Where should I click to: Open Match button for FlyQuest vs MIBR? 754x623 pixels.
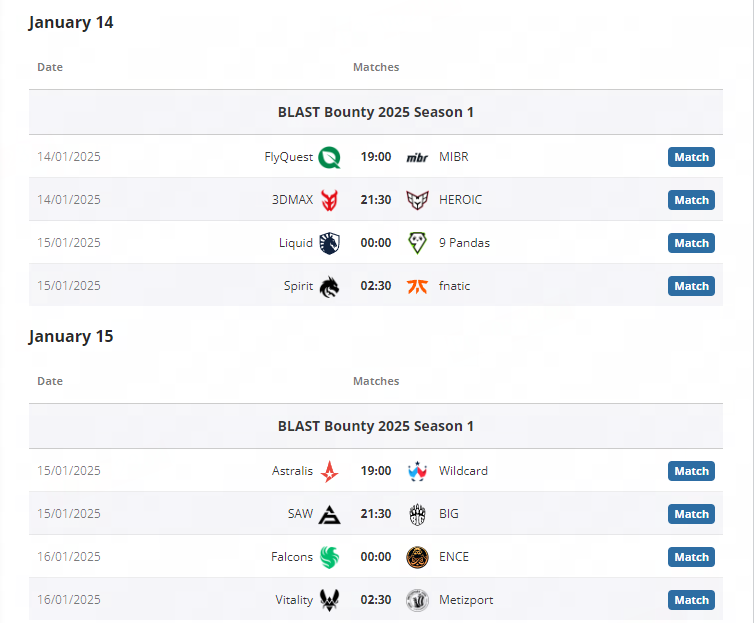[x=691, y=157]
